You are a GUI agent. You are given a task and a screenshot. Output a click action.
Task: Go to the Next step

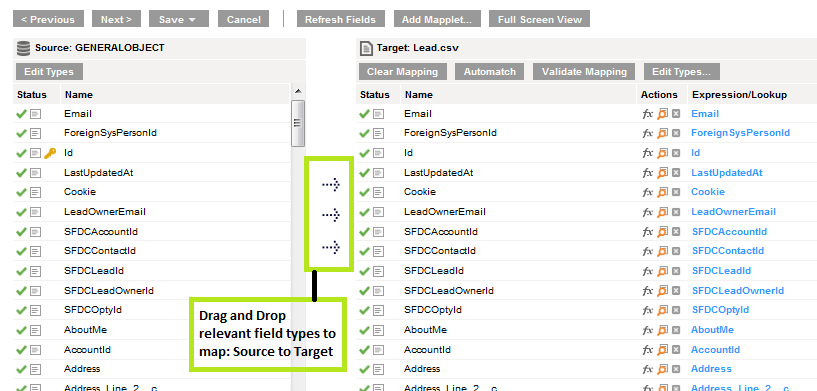pos(116,19)
